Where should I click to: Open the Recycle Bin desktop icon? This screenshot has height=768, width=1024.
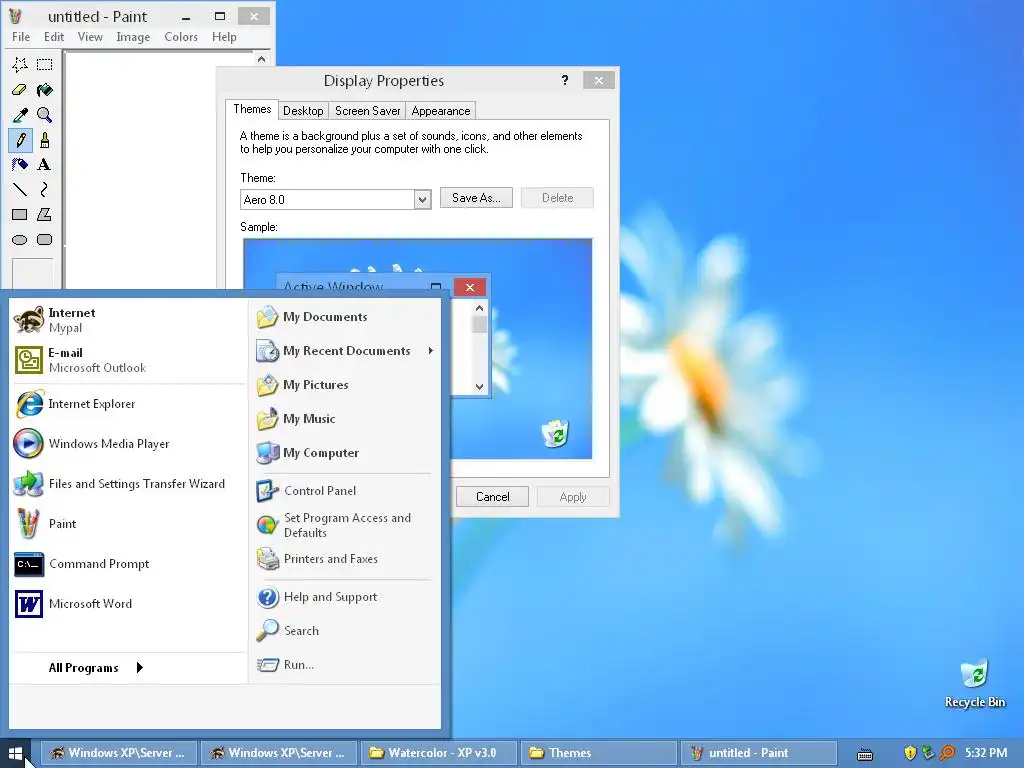[975, 684]
